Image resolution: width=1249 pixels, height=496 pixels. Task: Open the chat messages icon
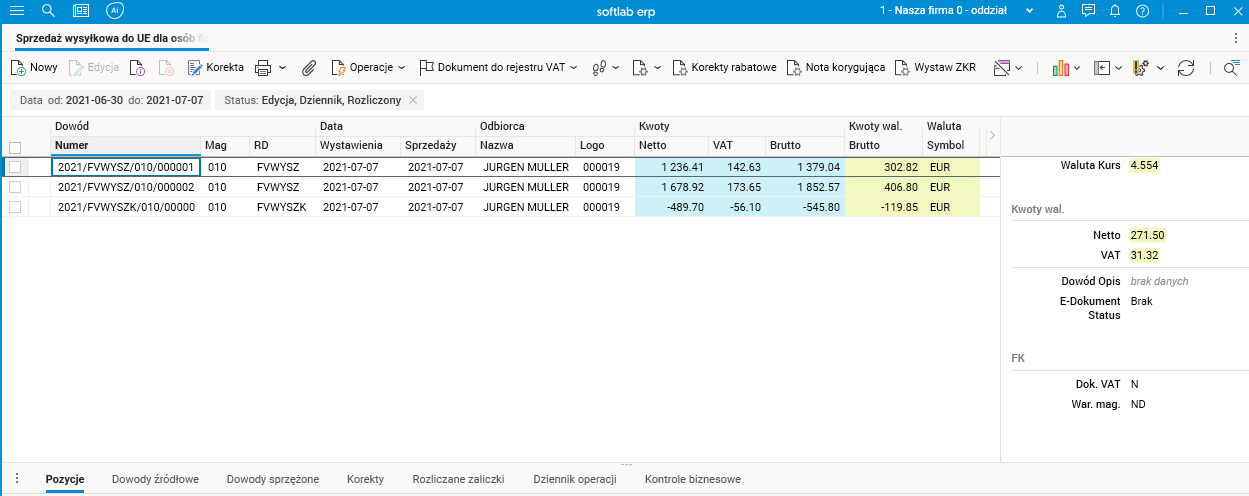1088,11
